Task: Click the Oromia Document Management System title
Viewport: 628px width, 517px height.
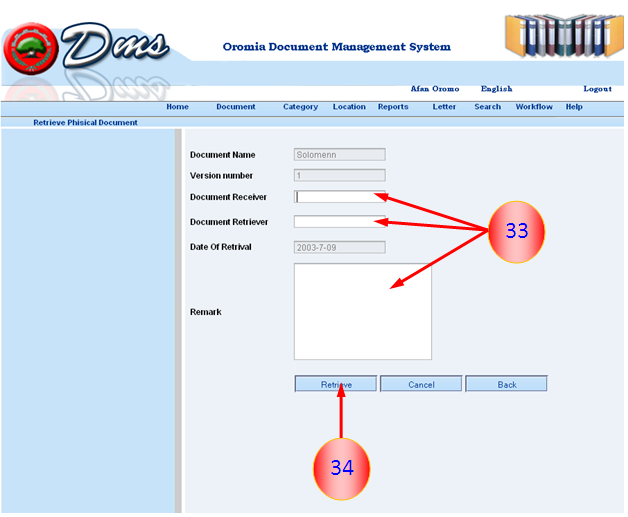Action: tap(336, 47)
